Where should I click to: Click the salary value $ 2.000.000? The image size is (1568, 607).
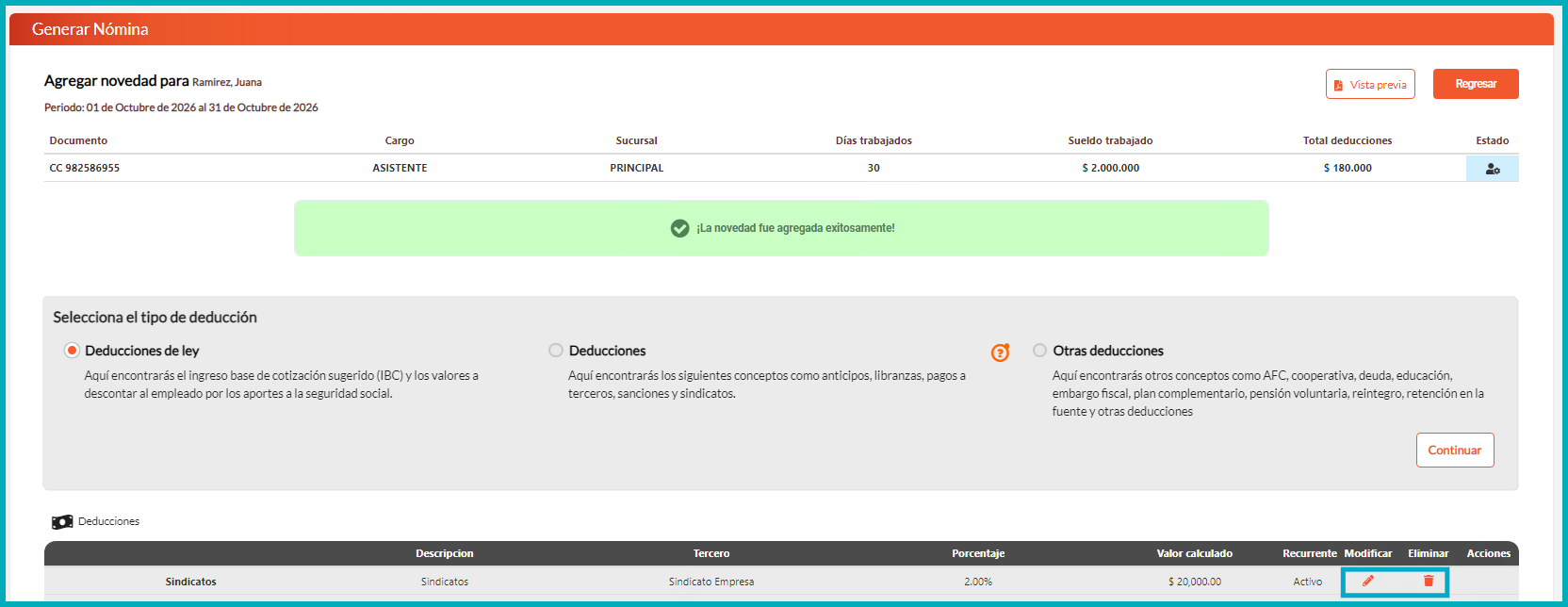[x=1111, y=168]
